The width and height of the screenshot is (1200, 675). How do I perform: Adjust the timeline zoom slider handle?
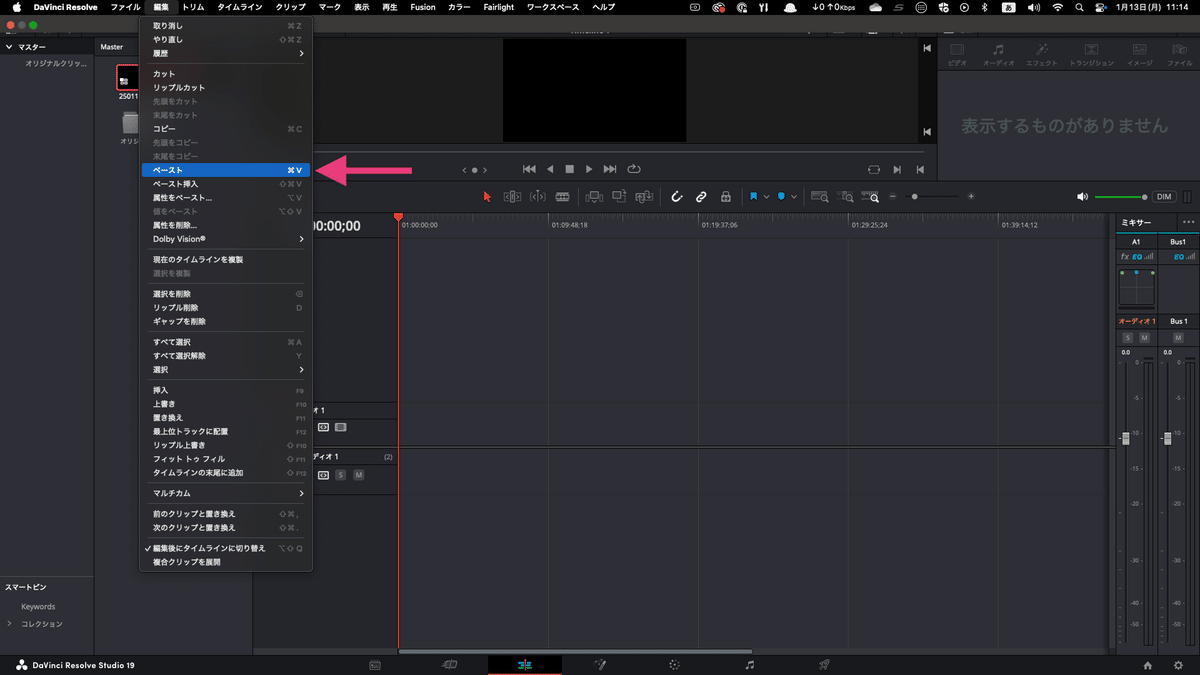914,197
